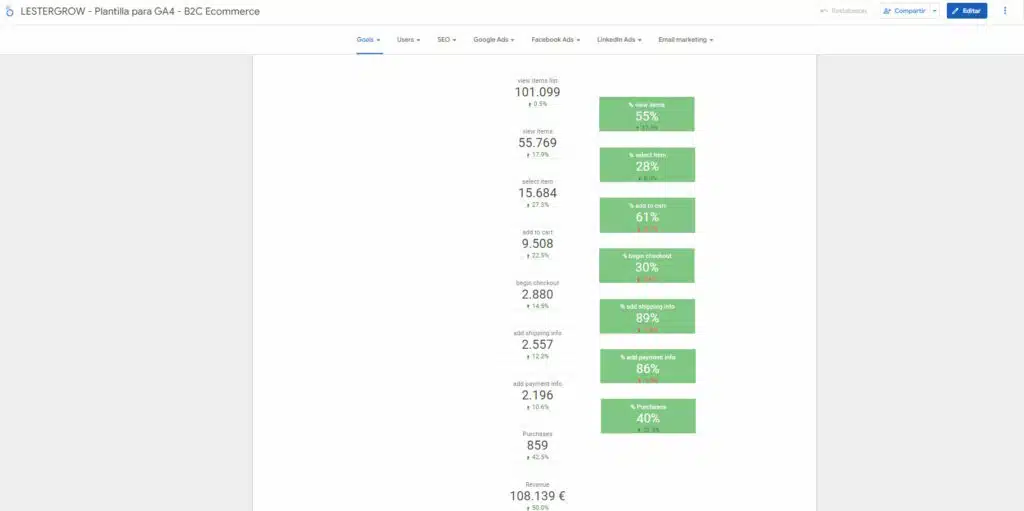This screenshot has width=1024, height=511.
Task: Click the % select item 28% scorecard
Action: (647, 165)
